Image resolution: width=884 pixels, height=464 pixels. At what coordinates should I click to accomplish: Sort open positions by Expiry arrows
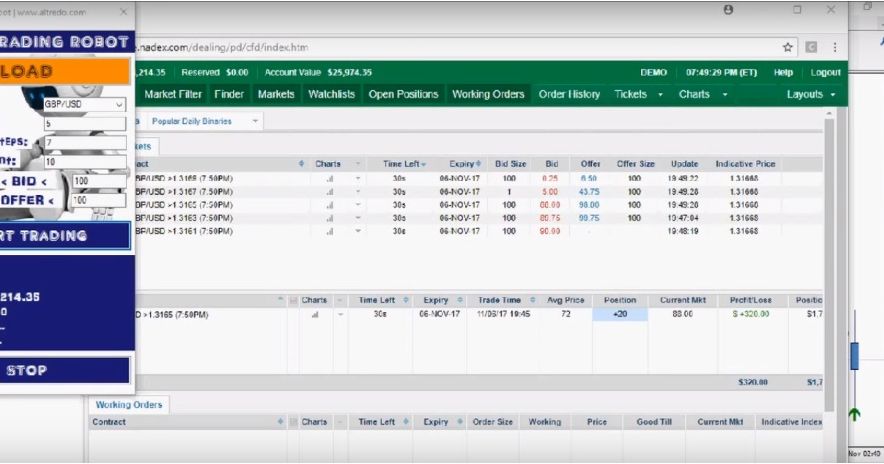[460, 301]
